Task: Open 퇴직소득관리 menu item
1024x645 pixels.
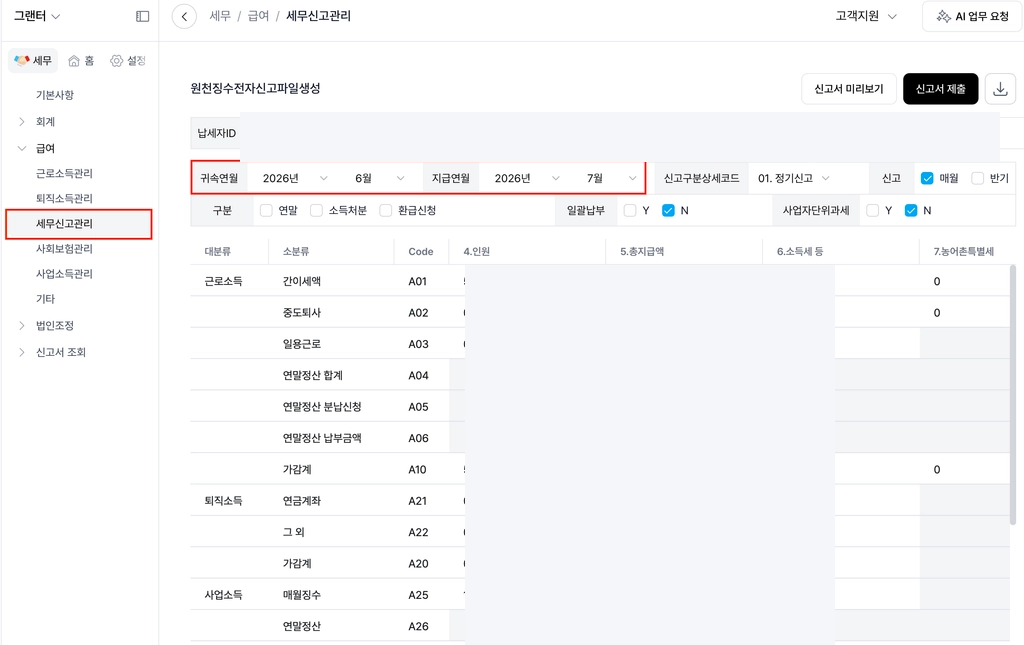Action: tap(64, 198)
